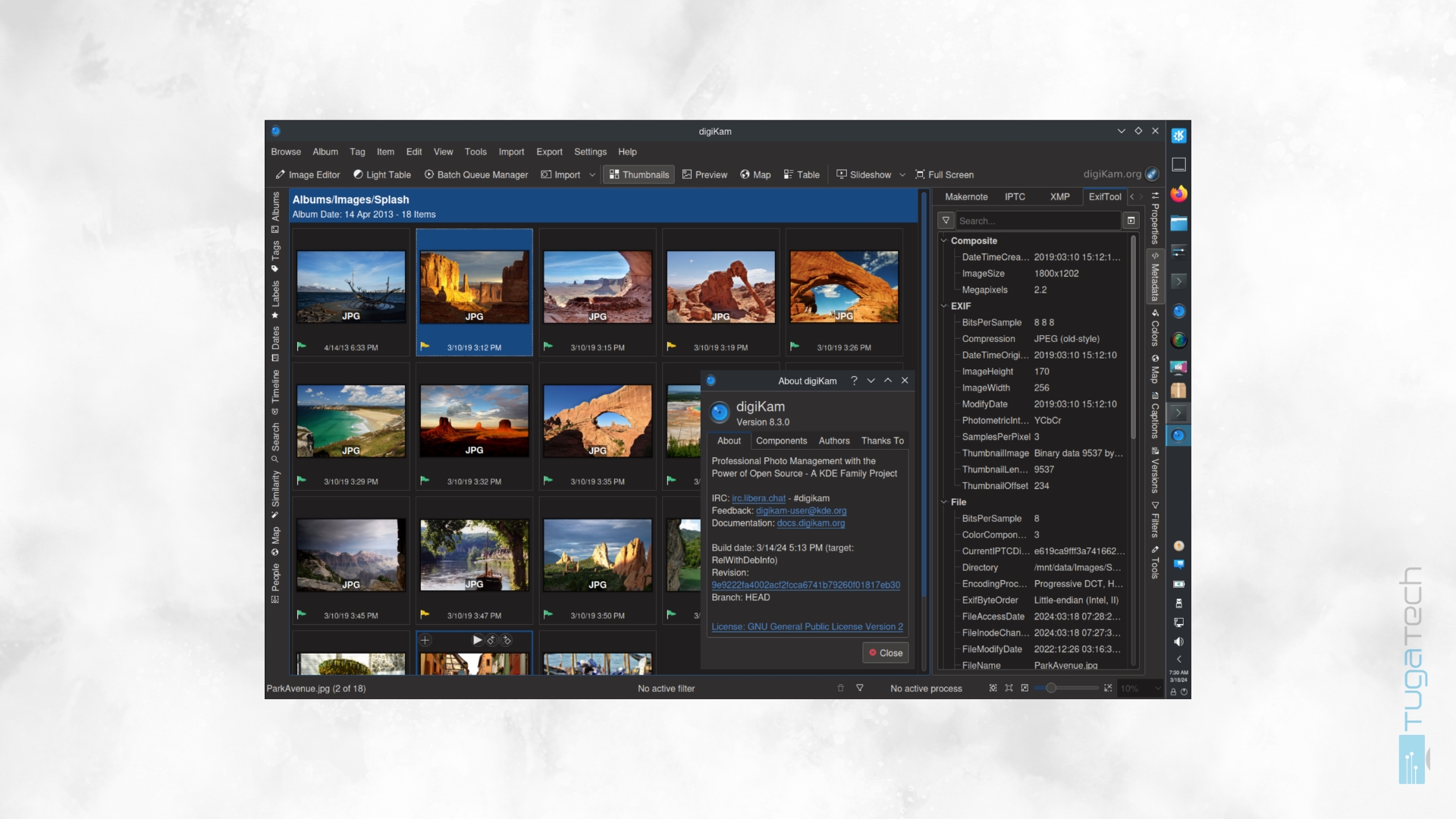Toggle Full Screen mode
The height and width of the screenshot is (819, 1456).
(944, 174)
